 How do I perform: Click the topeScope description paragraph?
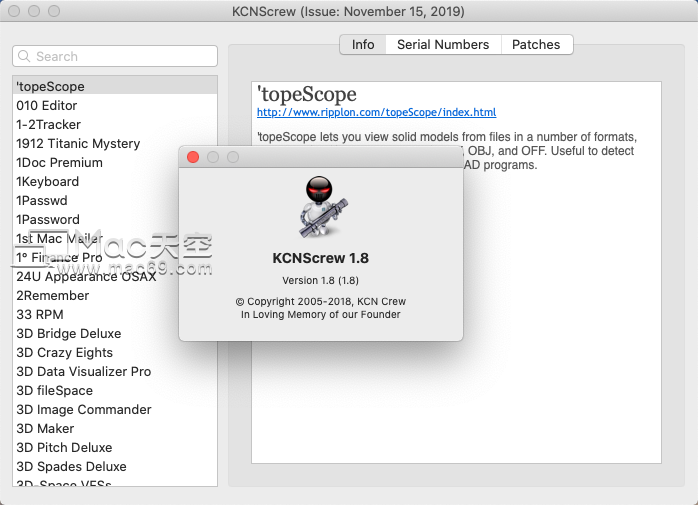[x=447, y=151]
